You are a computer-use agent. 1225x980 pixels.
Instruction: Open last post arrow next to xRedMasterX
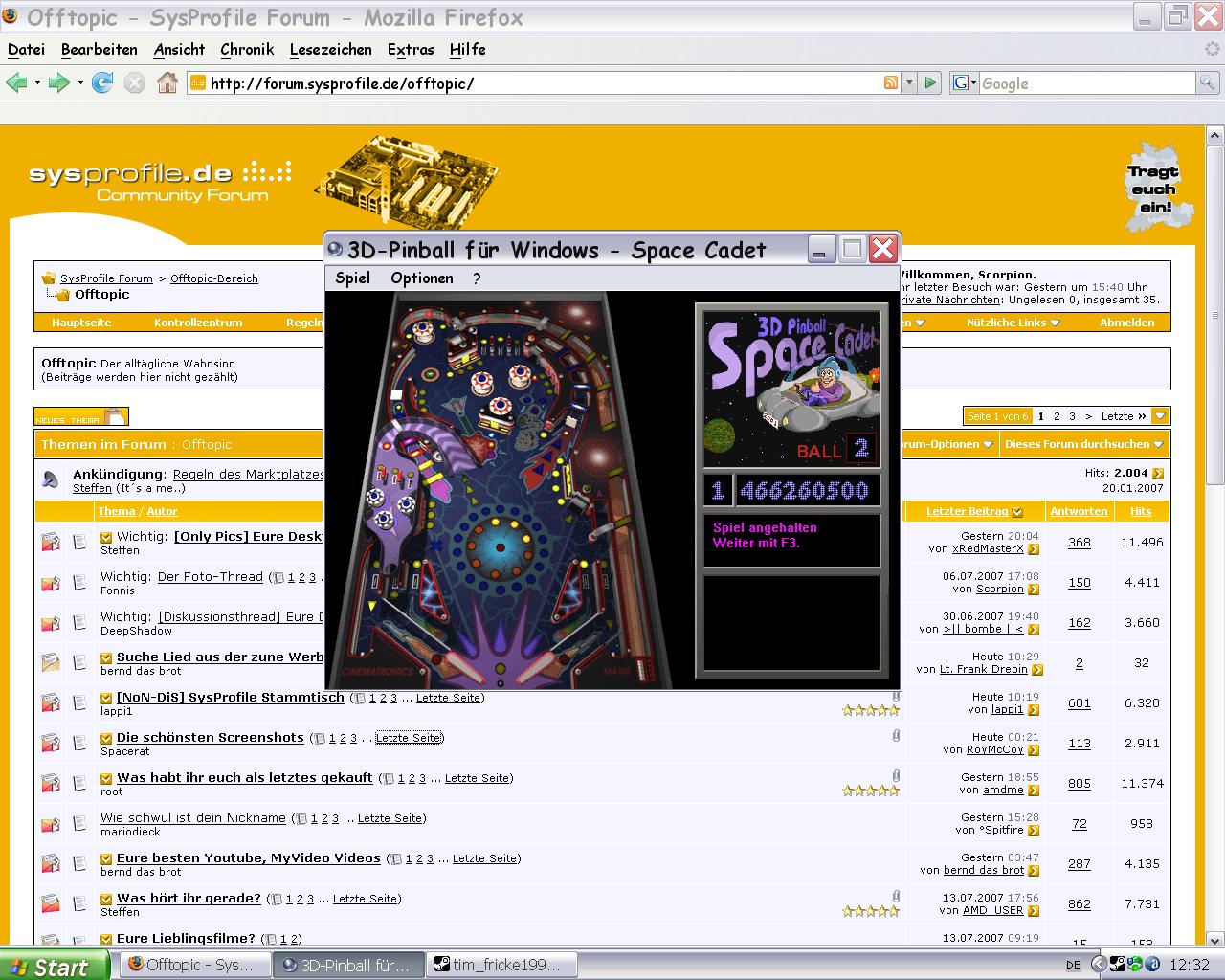click(1034, 549)
